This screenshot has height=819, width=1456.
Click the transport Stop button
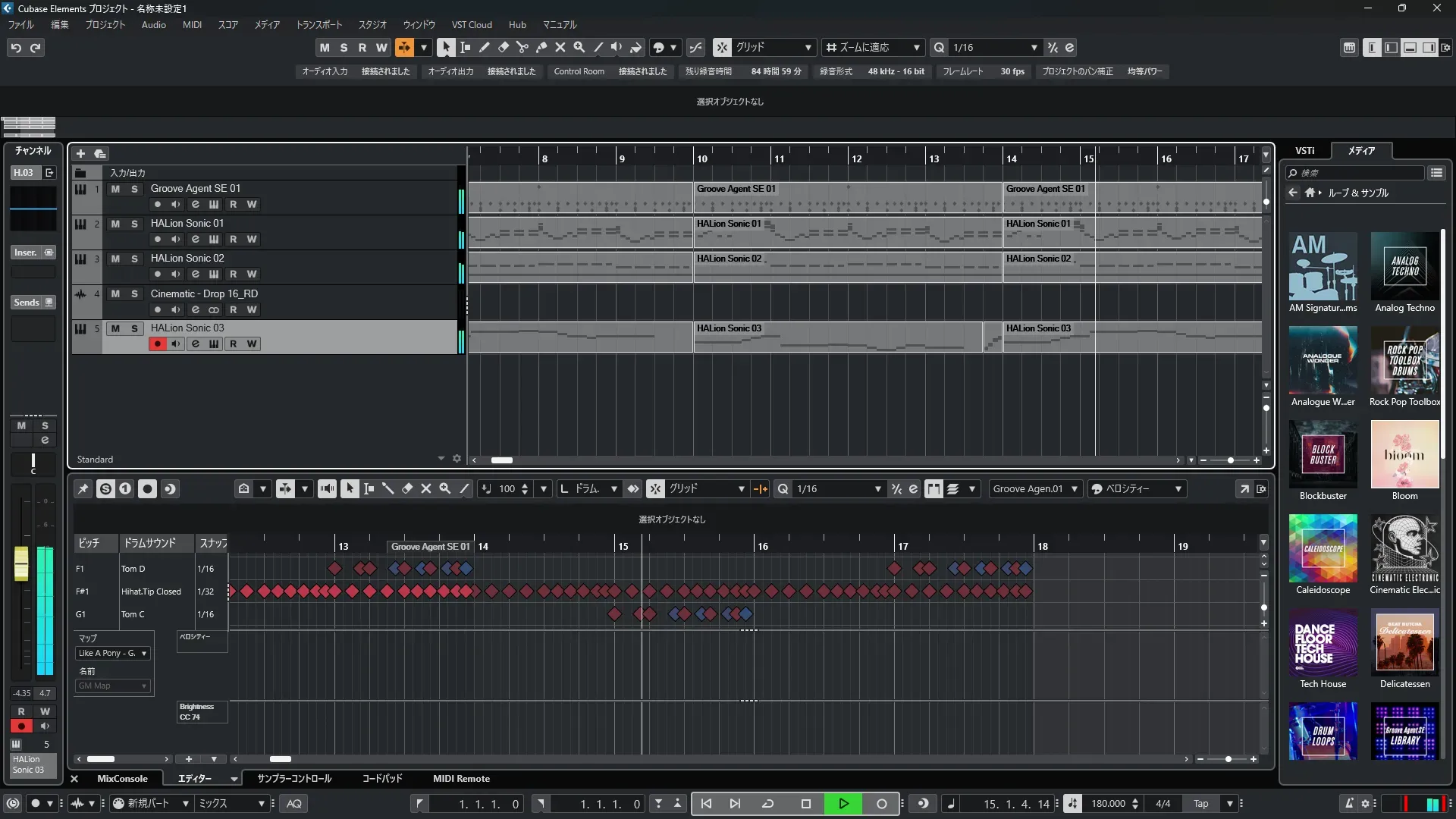(x=805, y=804)
